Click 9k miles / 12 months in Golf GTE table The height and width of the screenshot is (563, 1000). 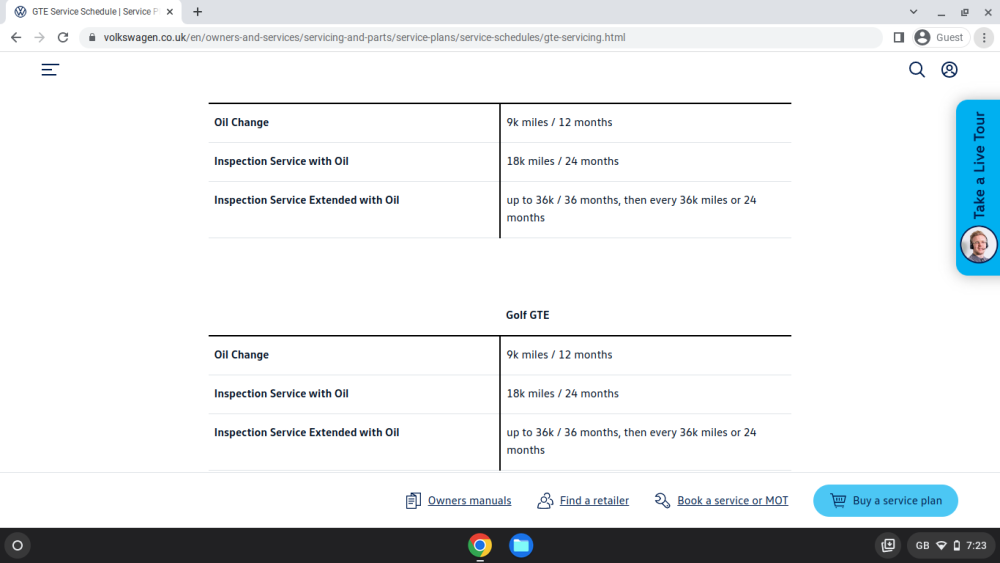[x=559, y=355]
